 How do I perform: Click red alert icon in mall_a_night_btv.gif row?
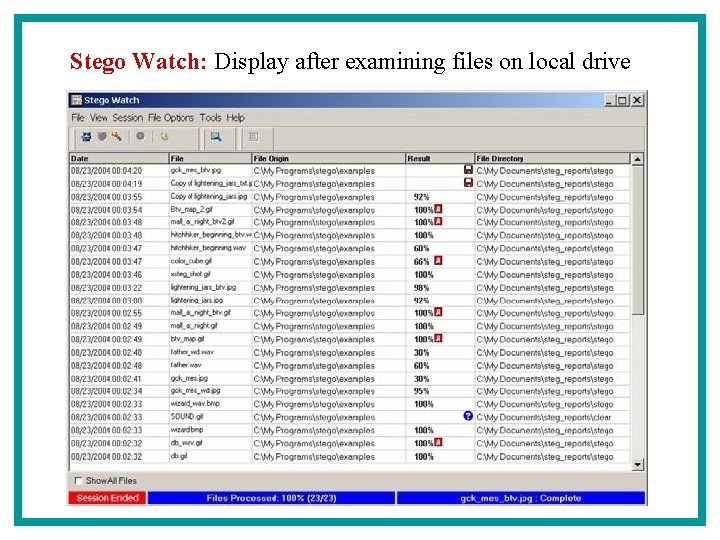[438, 312]
